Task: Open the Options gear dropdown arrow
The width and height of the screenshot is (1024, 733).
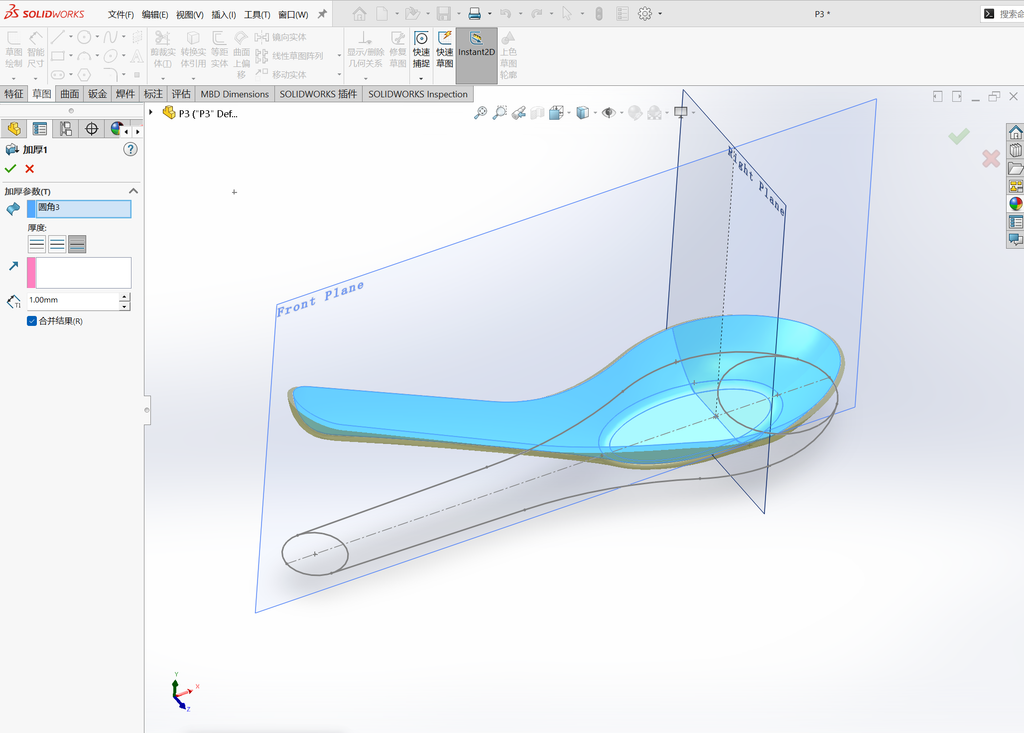Action: click(660, 14)
